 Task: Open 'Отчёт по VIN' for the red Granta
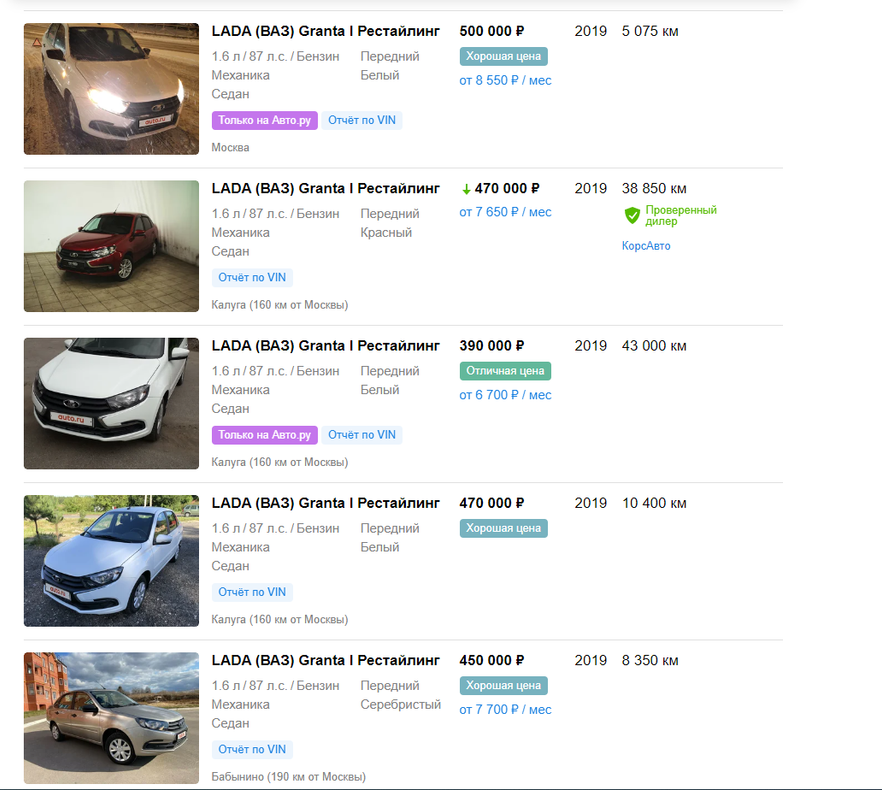point(252,278)
